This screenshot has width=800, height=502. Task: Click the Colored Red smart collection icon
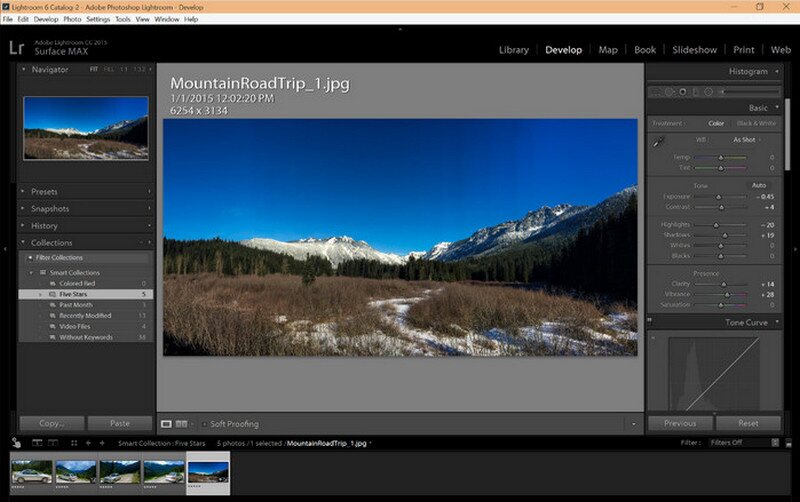(x=53, y=284)
